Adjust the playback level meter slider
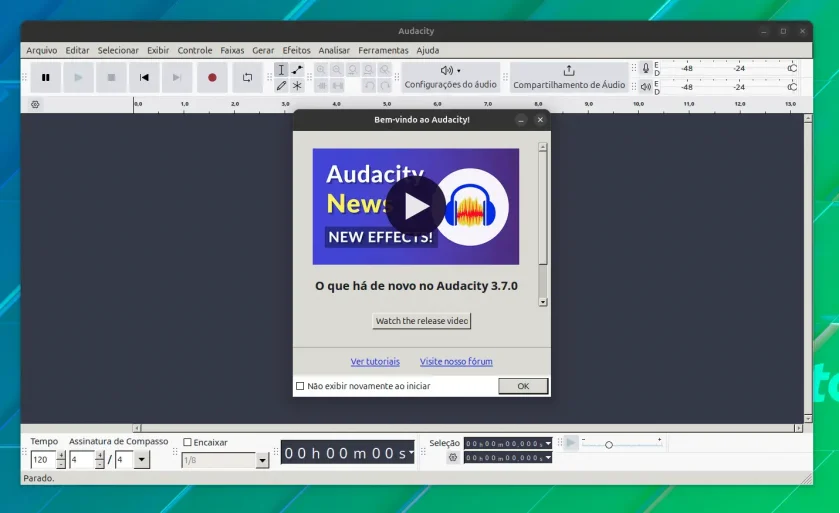This screenshot has width=840, height=513. tap(792, 87)
